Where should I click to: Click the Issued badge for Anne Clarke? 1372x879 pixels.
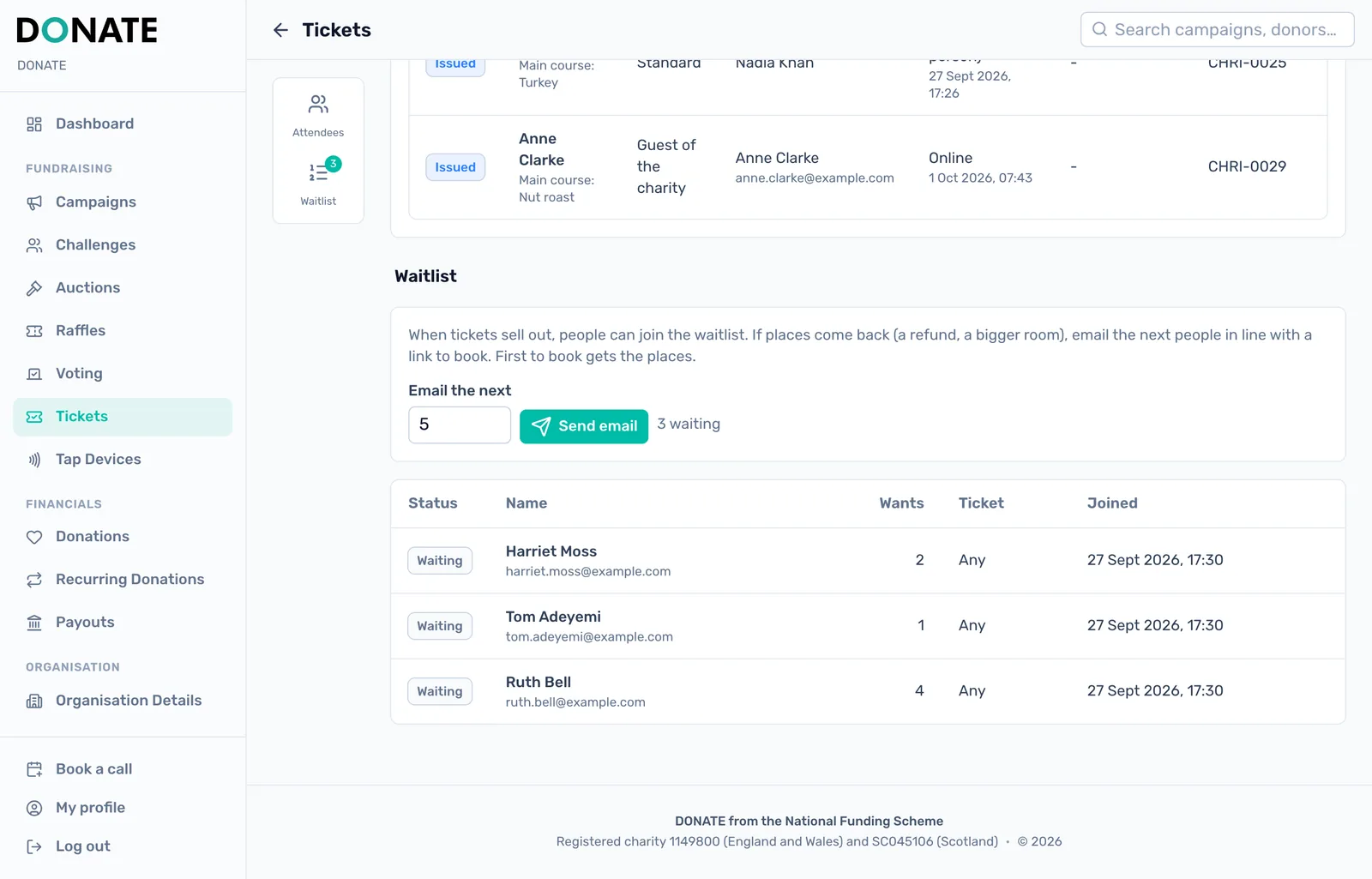(x=455, y=167)
